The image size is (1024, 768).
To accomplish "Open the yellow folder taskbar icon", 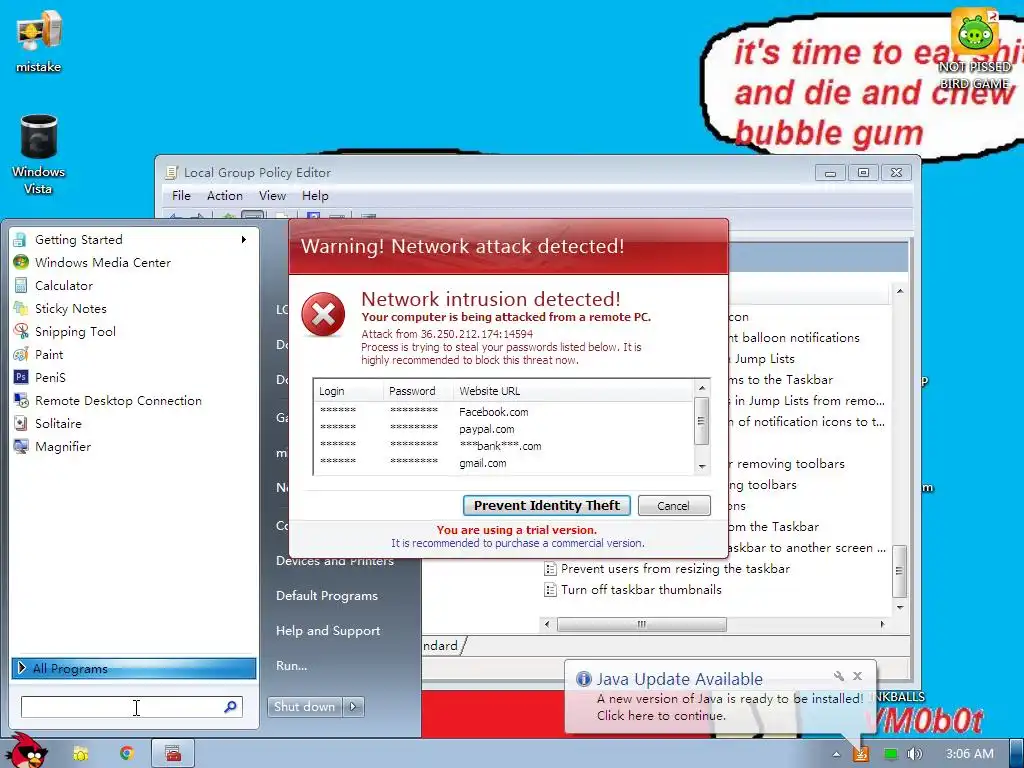I will click(81, 754).
